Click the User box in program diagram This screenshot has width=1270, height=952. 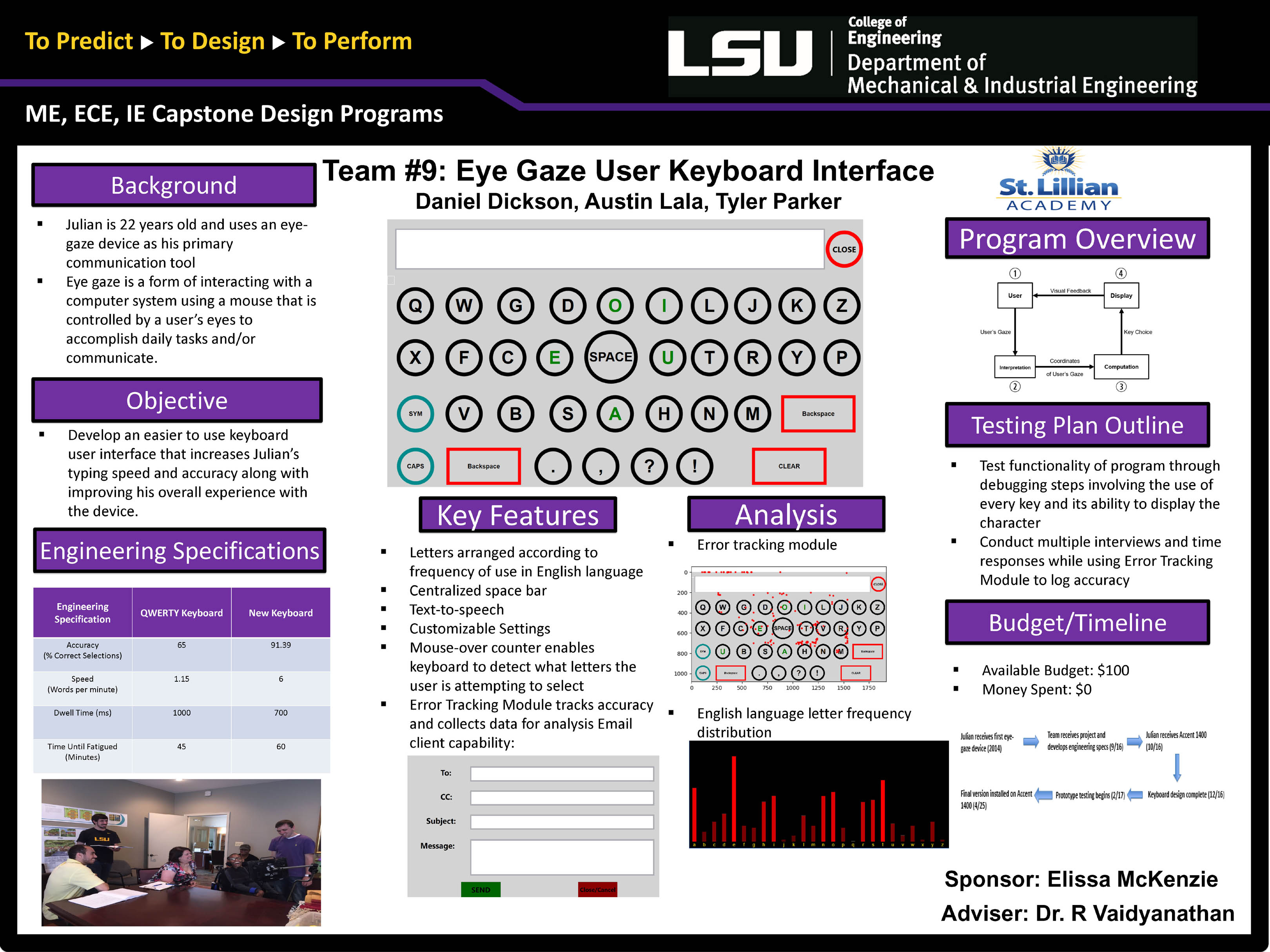(1015, 295)
